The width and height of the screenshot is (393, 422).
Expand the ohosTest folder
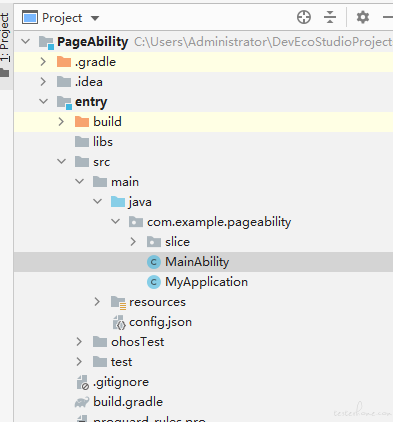click(79, 342)
